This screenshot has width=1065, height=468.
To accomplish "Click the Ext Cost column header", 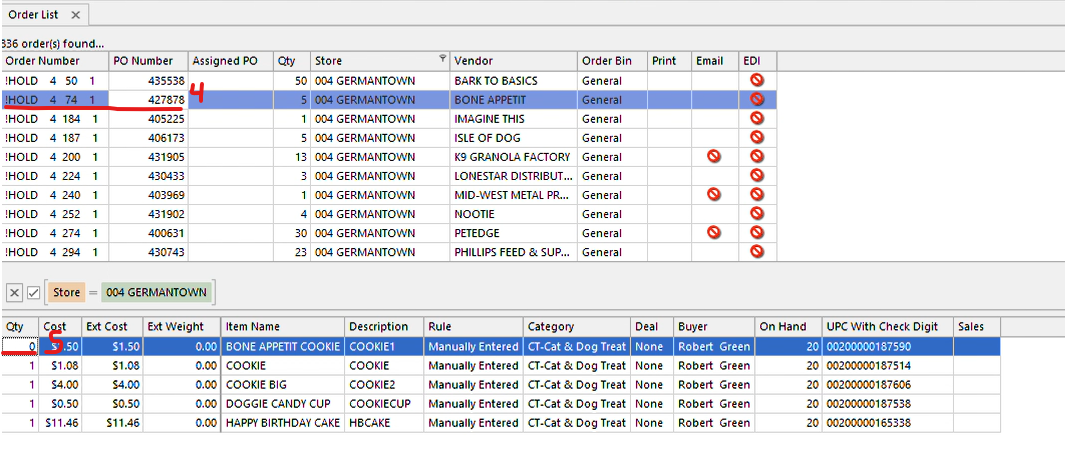I will [112, 327].
